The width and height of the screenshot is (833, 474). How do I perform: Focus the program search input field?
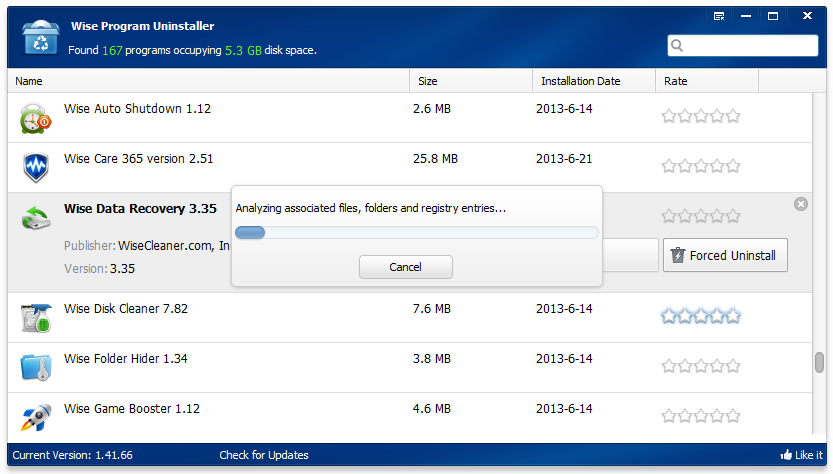743,46
